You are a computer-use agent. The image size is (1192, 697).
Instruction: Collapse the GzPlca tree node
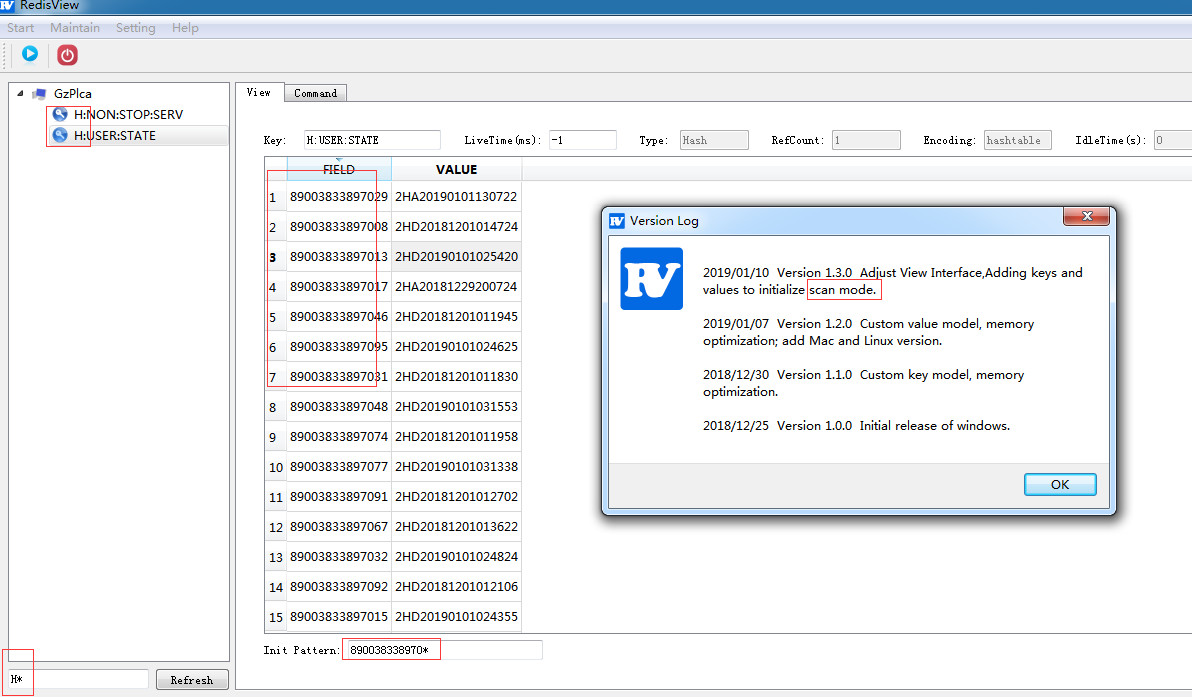click(x=21, y=93)
